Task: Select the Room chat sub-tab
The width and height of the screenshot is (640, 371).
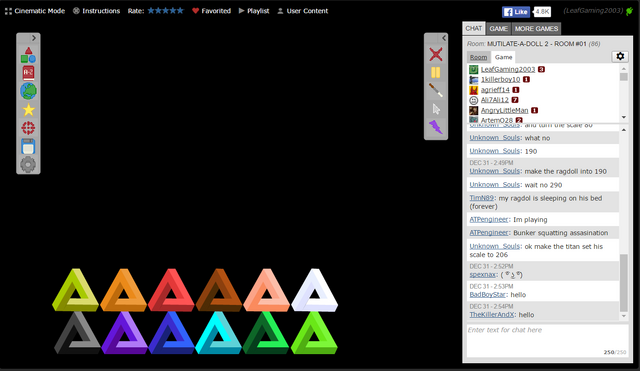Action: click(x=478, y=57)
